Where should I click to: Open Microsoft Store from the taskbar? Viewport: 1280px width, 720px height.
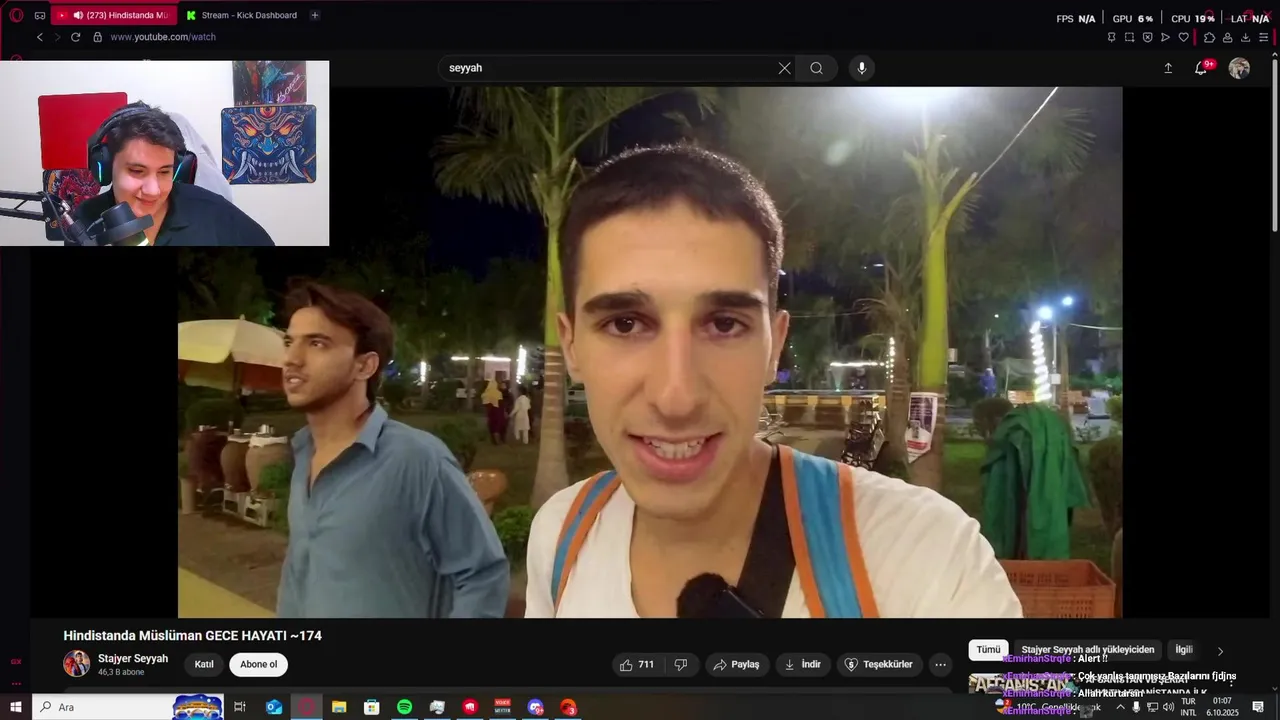pyautogui.click(x=372, y=707)
